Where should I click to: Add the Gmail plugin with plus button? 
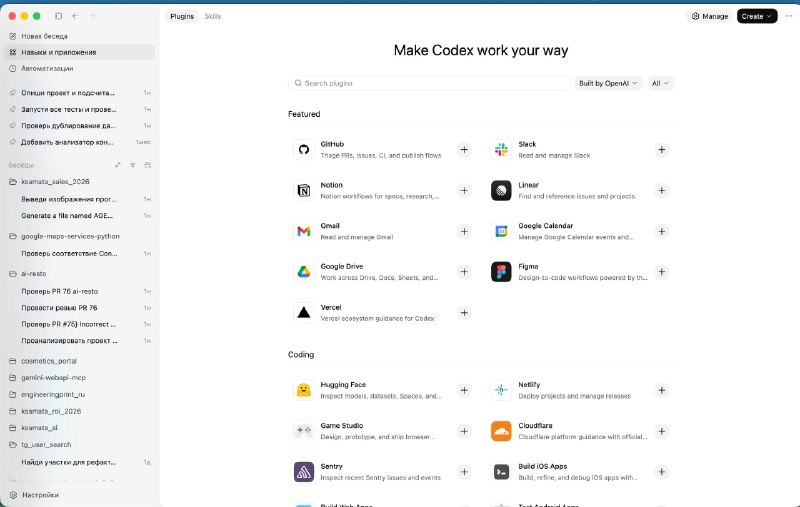click(464, 231)
